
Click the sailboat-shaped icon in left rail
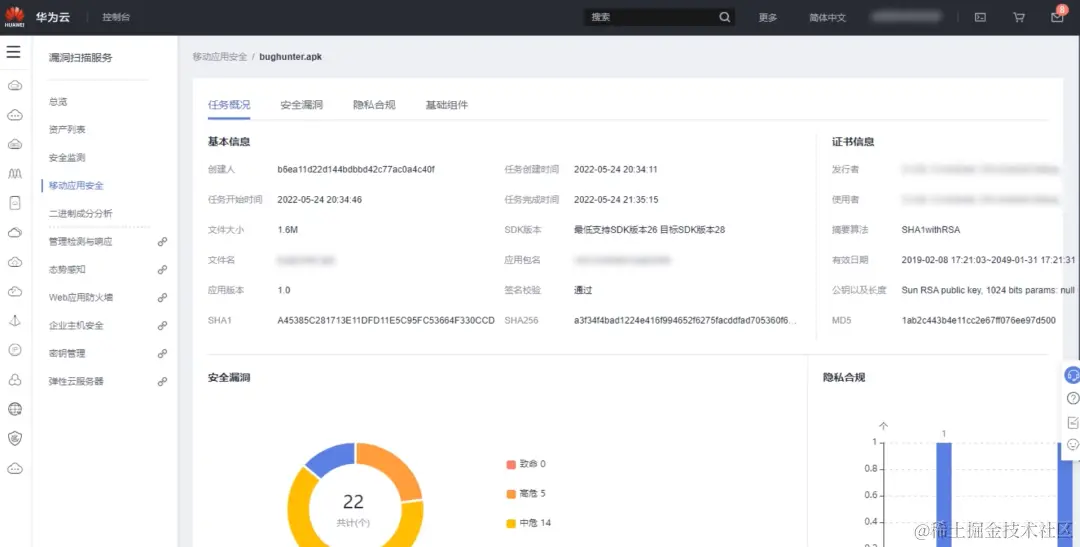coord(15,321)
